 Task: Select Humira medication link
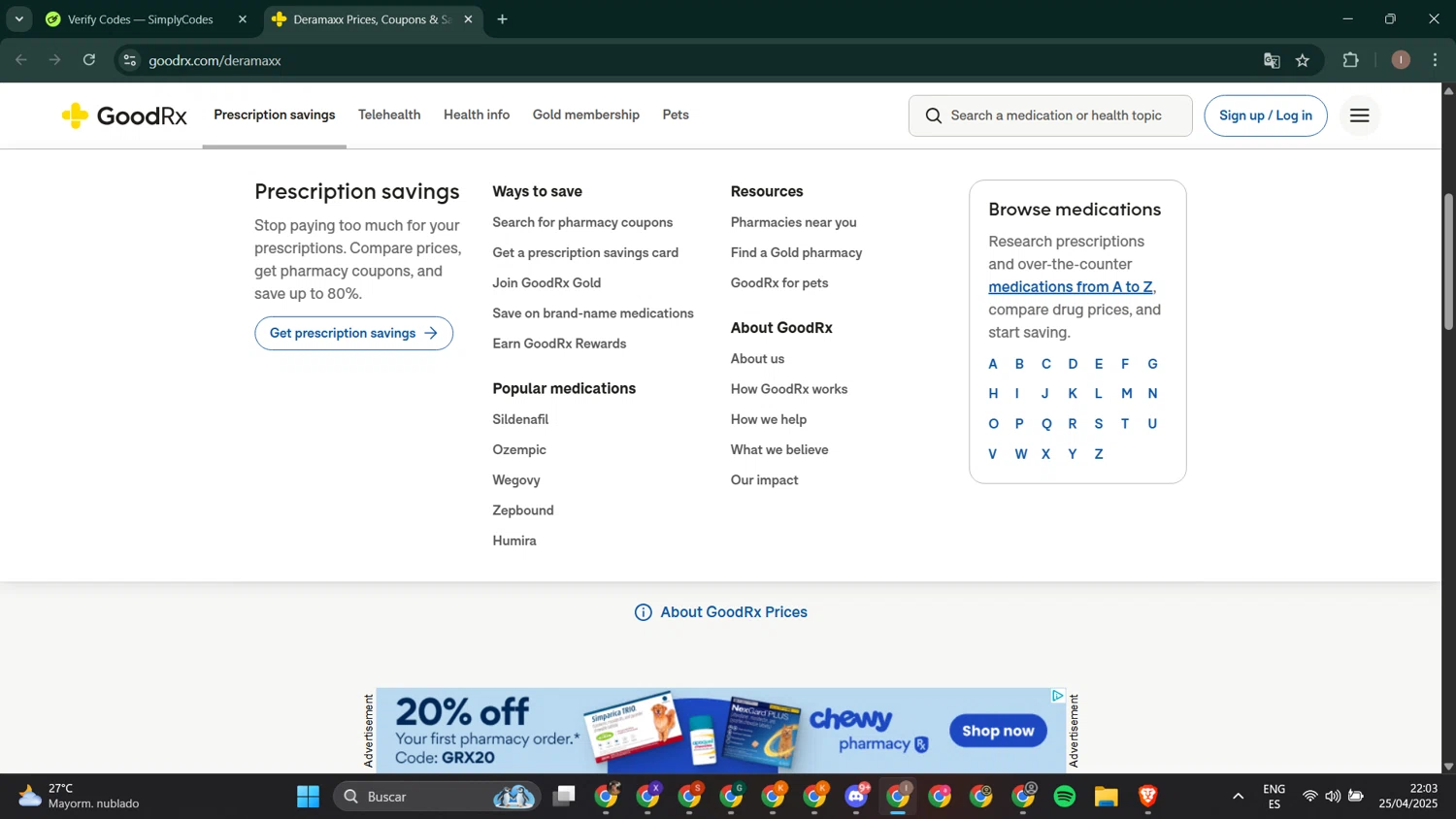[x=514, y=541]
